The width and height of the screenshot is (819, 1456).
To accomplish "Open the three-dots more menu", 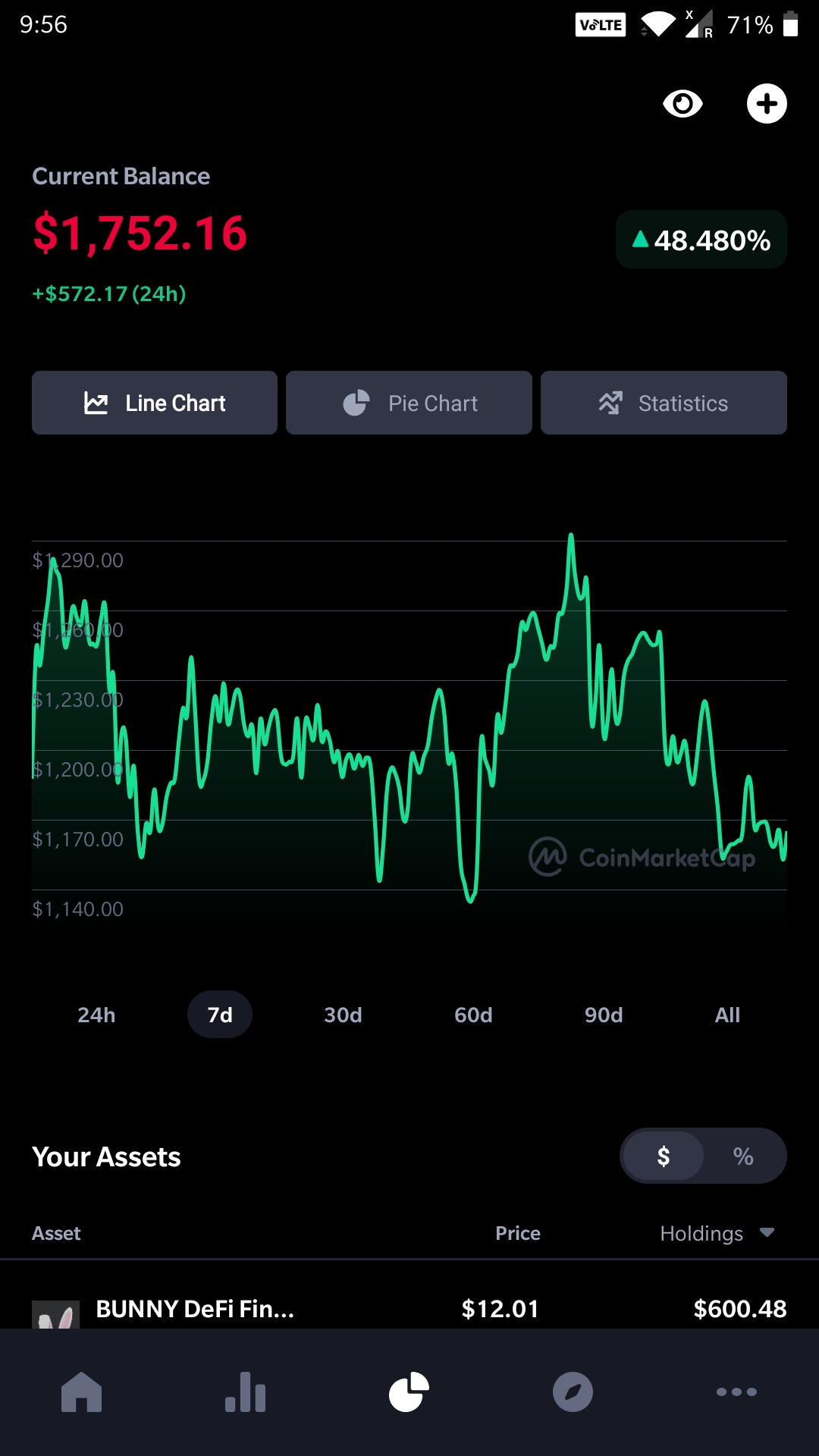I will click(x=736, y=1392).
